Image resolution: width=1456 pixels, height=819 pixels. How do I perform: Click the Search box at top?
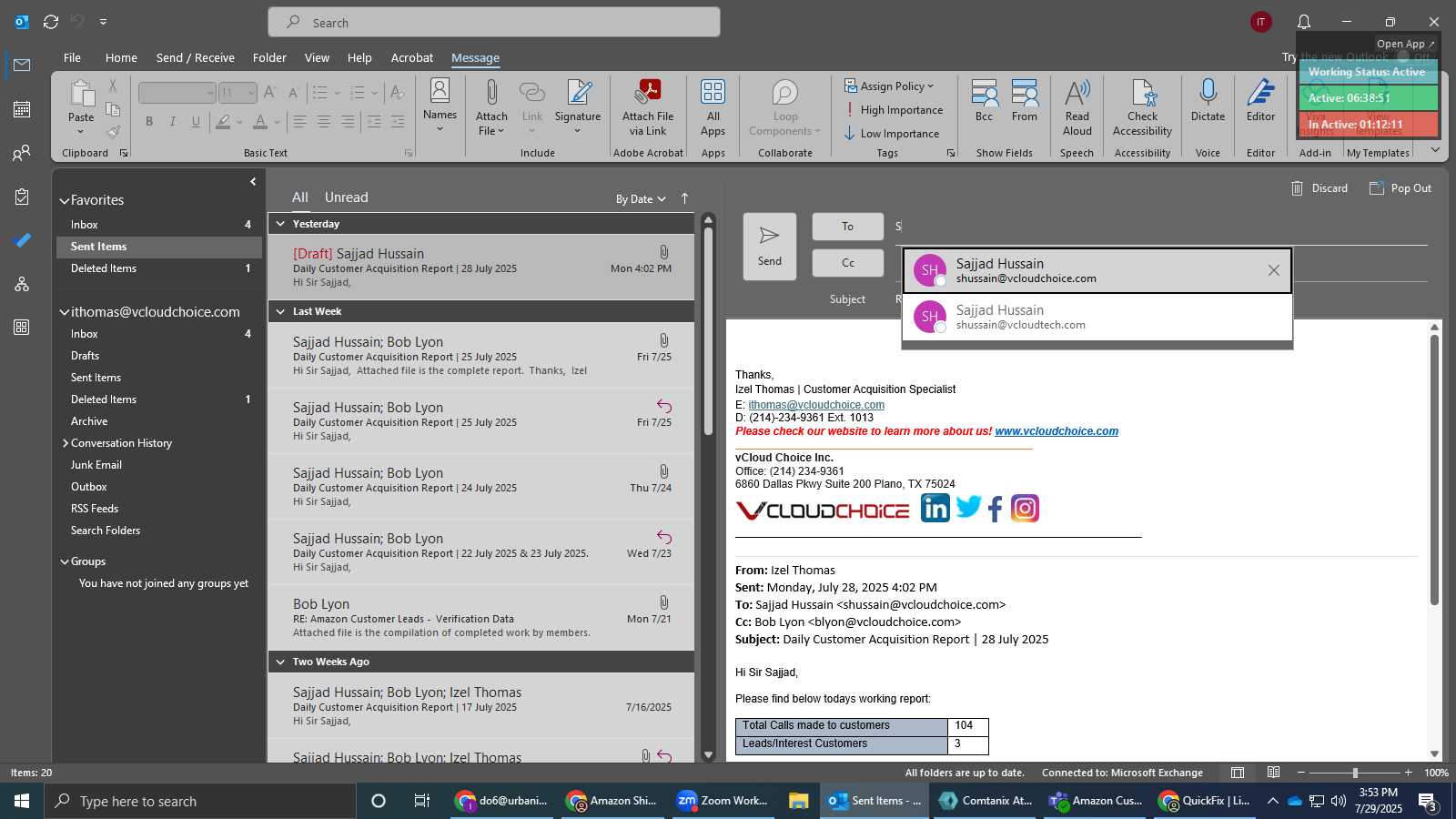(494, 22)
